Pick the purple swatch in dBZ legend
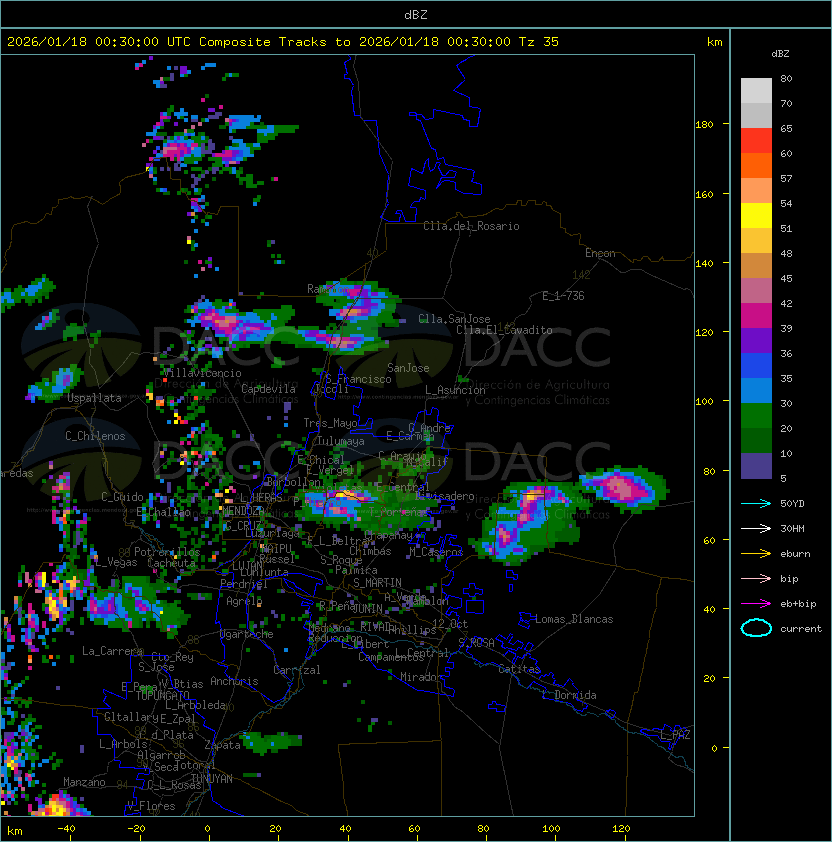The width and height of the screenshot is (832, 842). point(756,340)
